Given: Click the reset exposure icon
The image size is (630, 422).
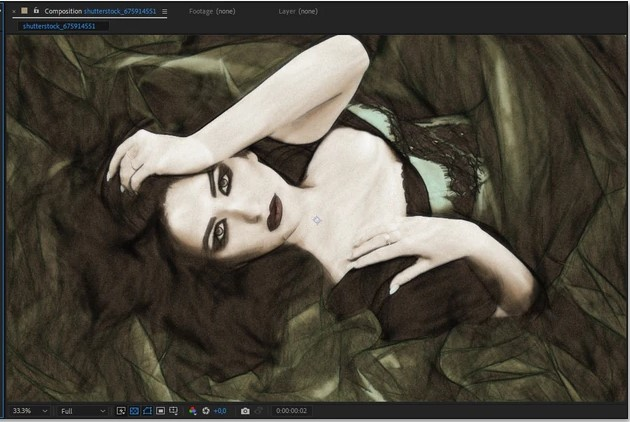Looking at the screenshot, I should pos(206,411).
